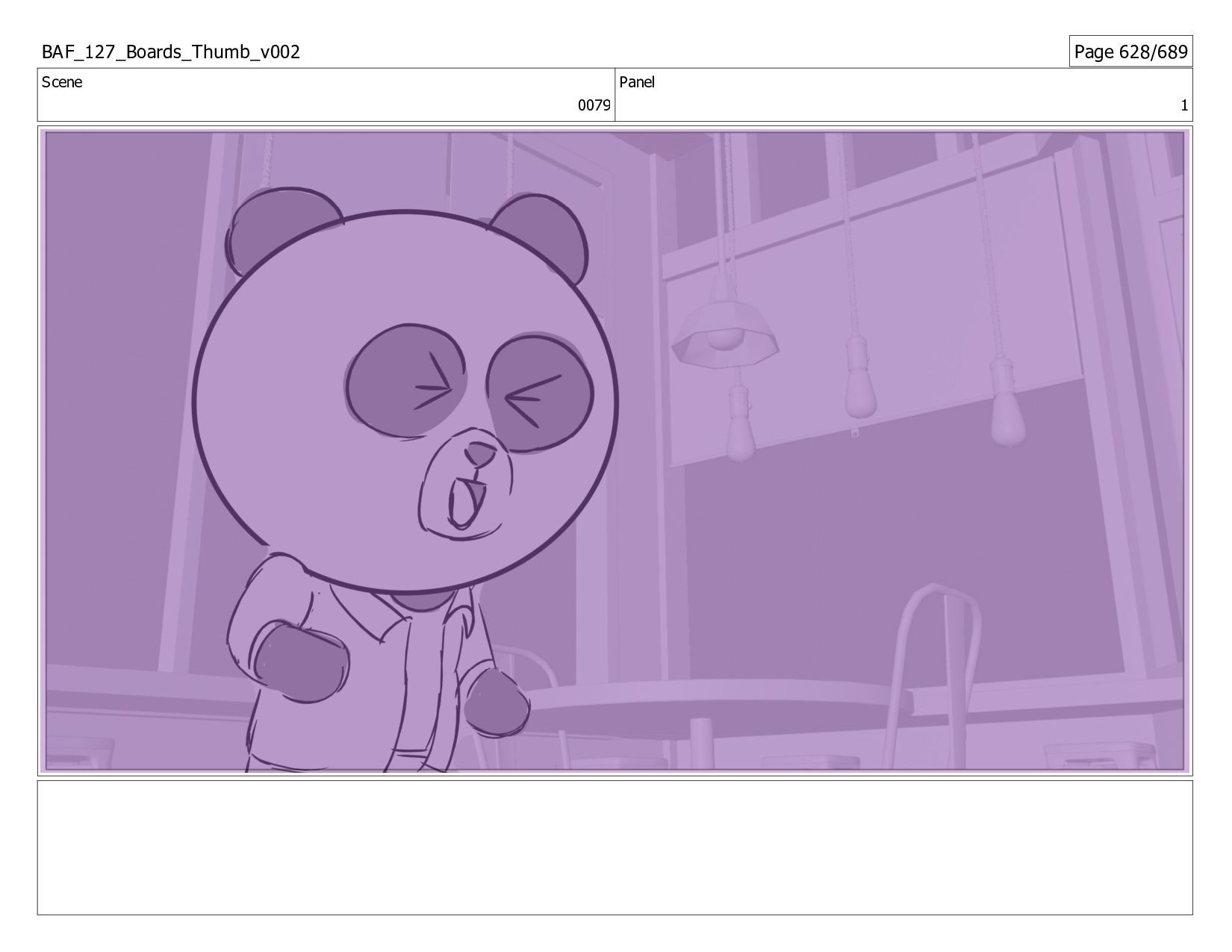Select the BAF_127_Boards_Thumb_v002 title text
This screenshot has height=952, width=1232.
[171, 52]
